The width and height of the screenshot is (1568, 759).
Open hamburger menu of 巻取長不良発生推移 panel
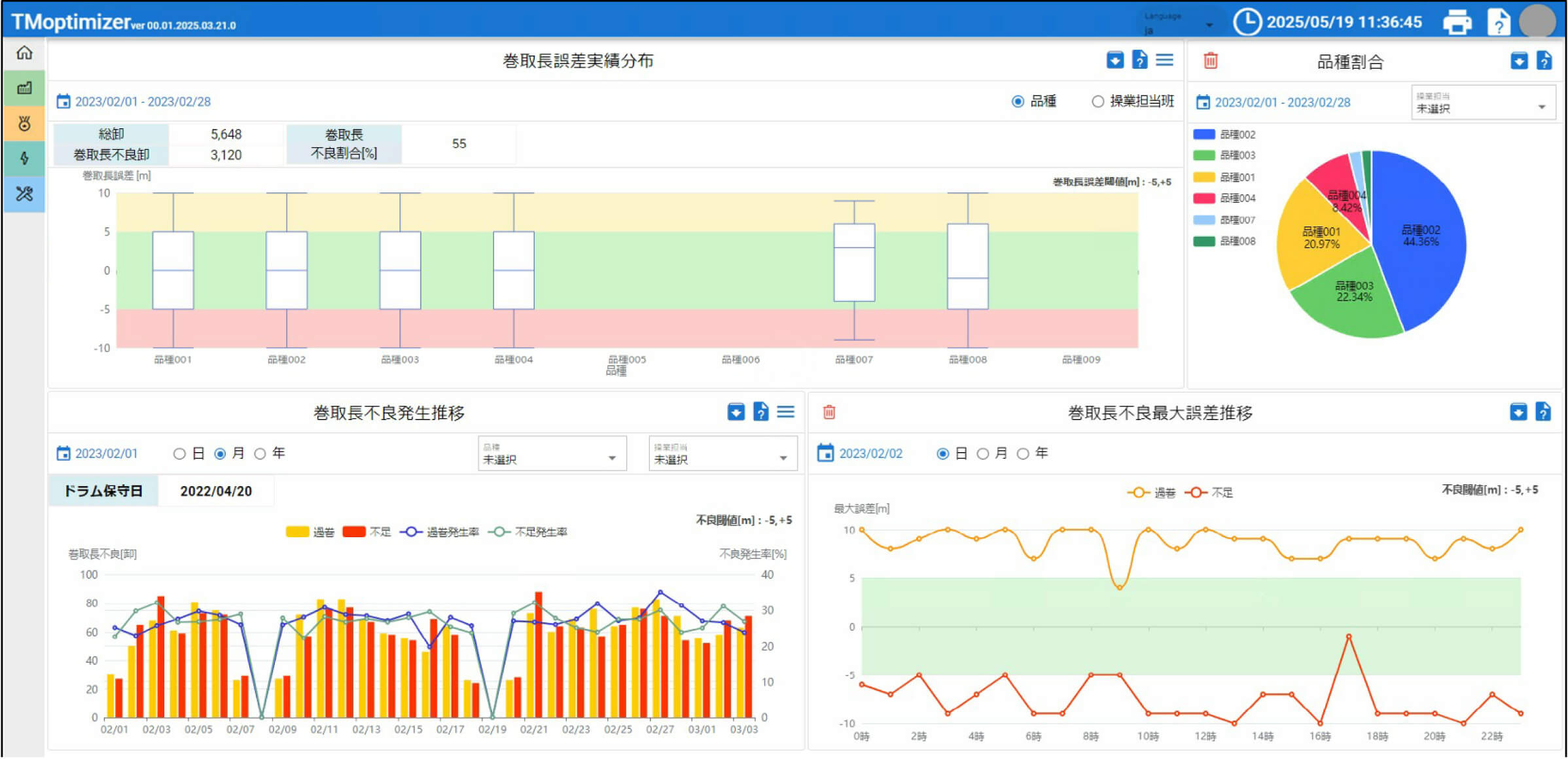[785, 412]
